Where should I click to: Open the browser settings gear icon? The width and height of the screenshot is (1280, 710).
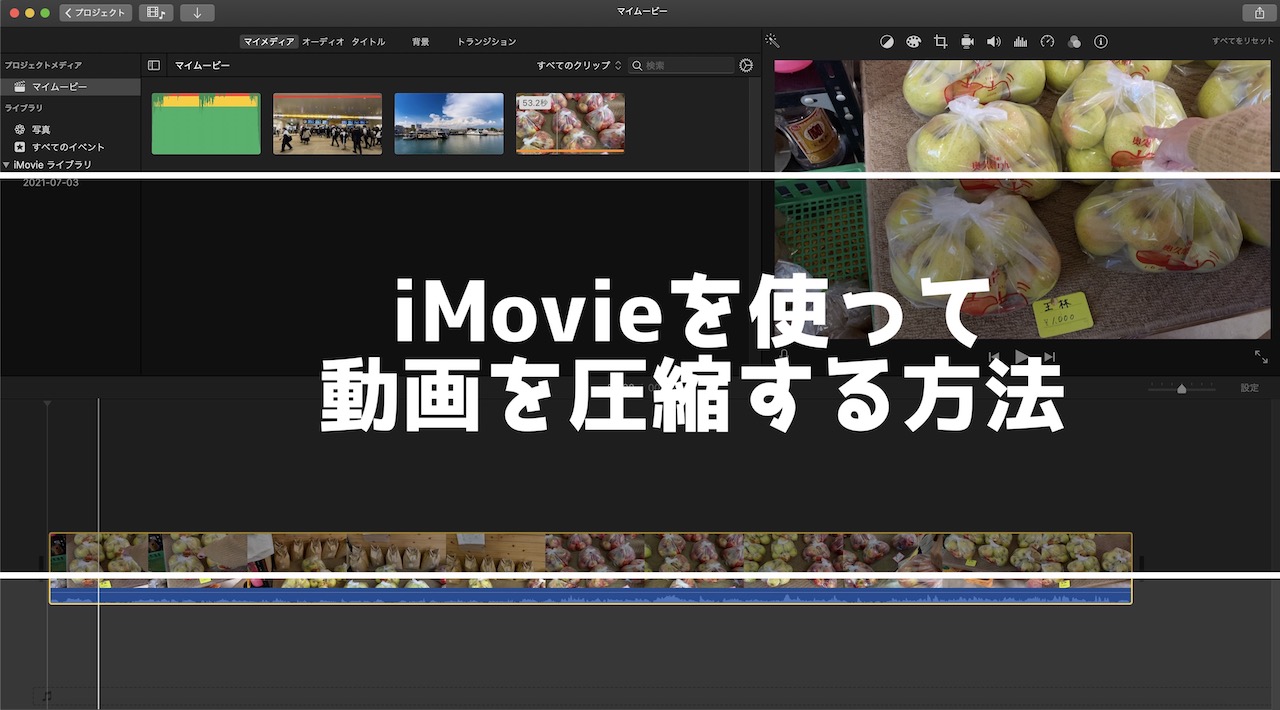point(746,65)
